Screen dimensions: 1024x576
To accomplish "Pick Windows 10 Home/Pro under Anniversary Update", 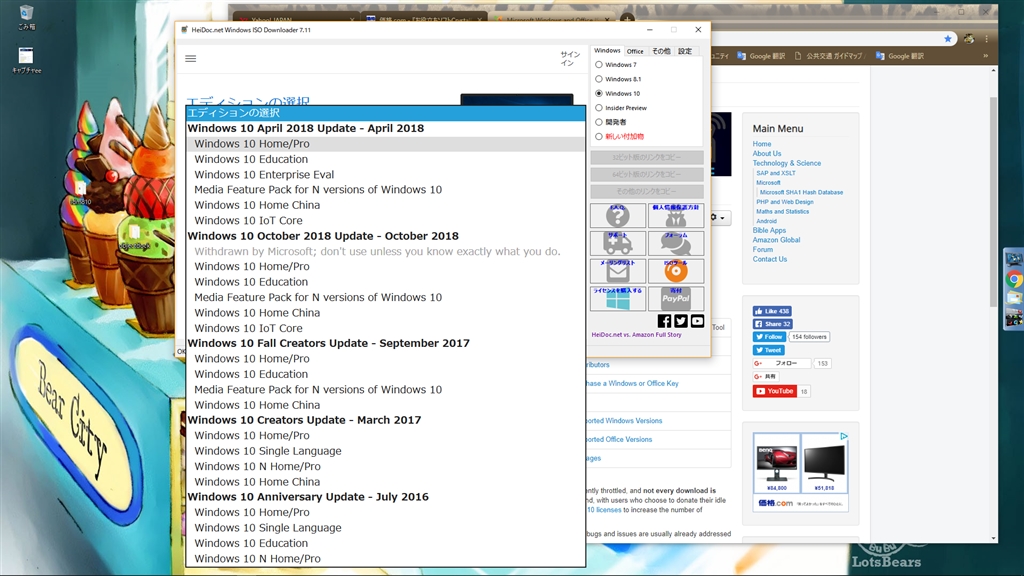I will (385, 513).
